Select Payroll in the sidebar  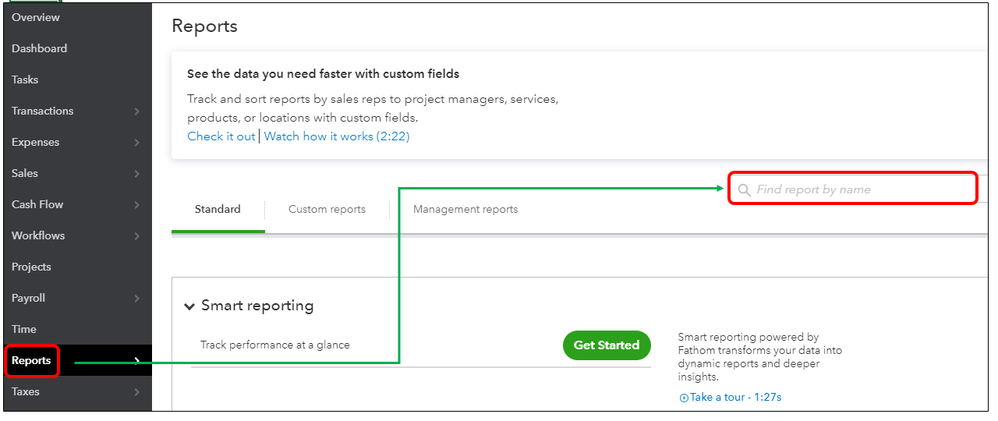pos(28,298)
